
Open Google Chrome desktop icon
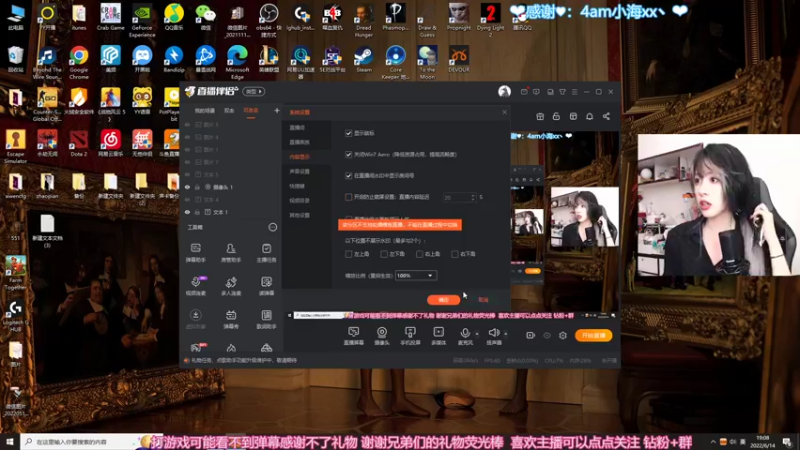pyautogui.click(x=79, y=62)
